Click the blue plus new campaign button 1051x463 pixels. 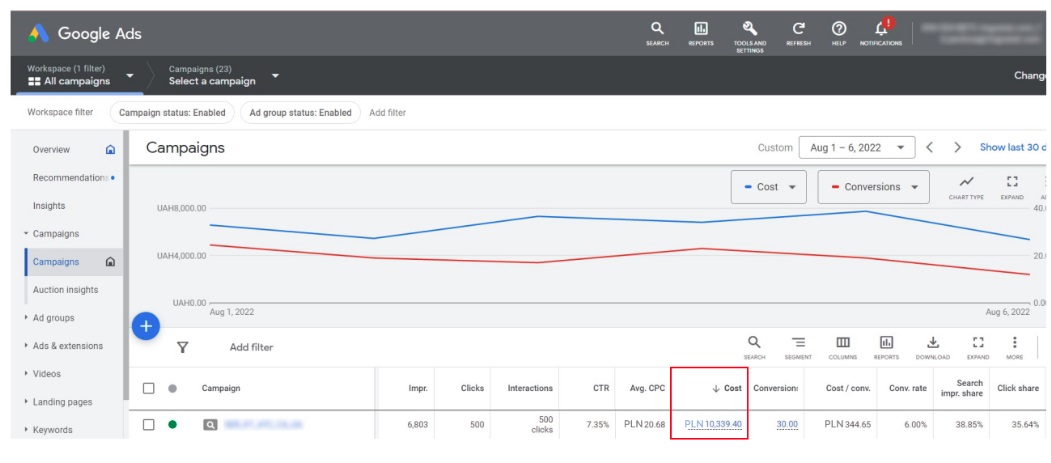click(146, 326)
